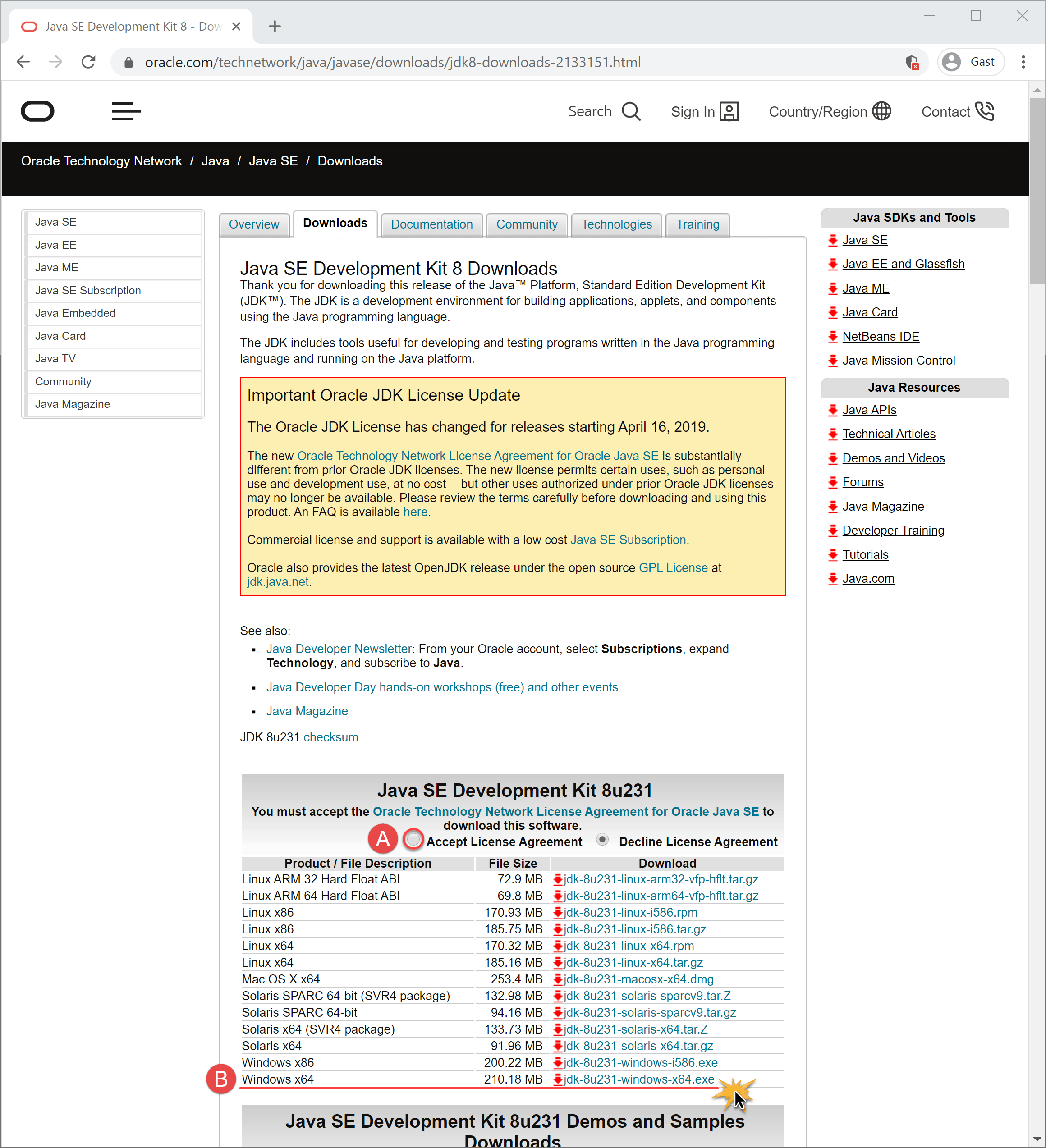Switch to the Overview tab

[x=254, y=224]
